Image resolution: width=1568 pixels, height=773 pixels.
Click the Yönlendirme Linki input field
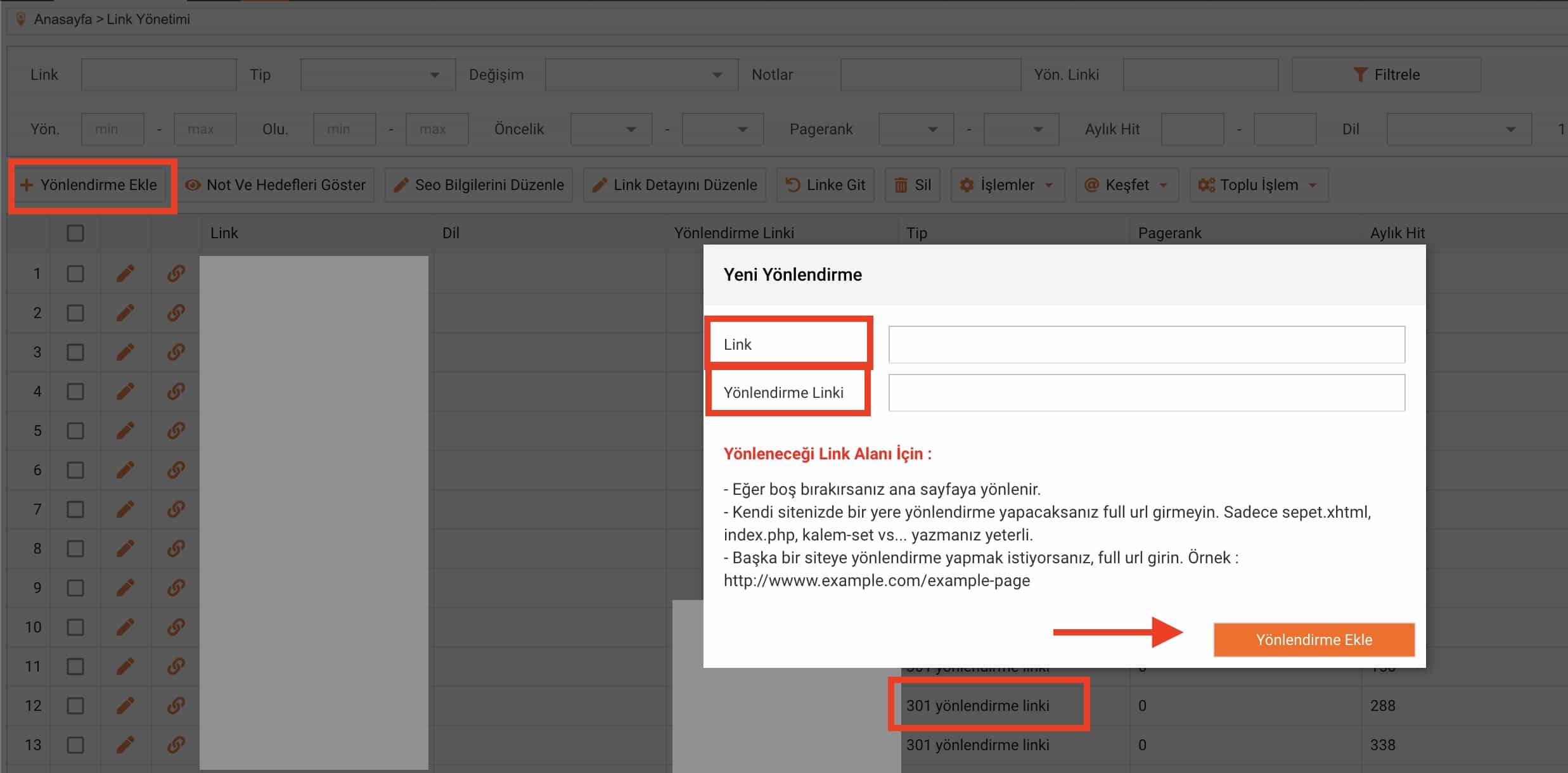click(x=1147, y=392)
